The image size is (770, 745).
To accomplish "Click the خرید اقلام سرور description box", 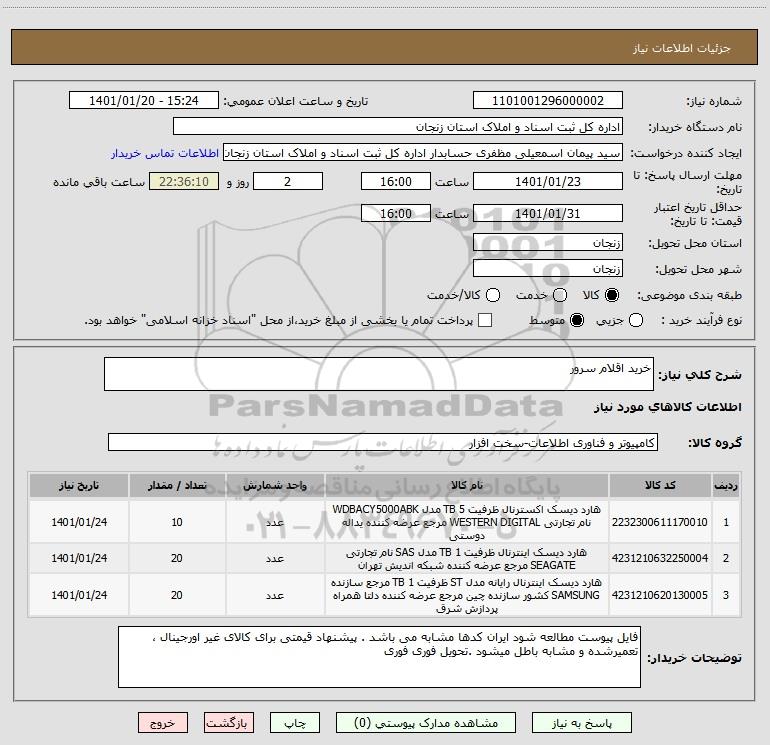I will coord(379,374).
